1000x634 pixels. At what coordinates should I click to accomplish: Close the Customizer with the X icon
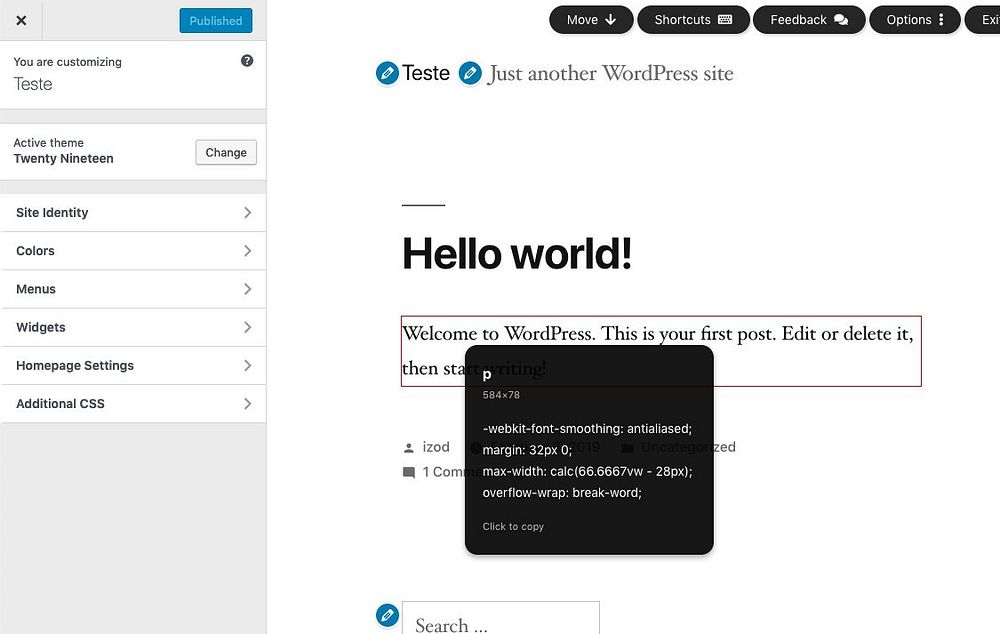coord(21,20)
